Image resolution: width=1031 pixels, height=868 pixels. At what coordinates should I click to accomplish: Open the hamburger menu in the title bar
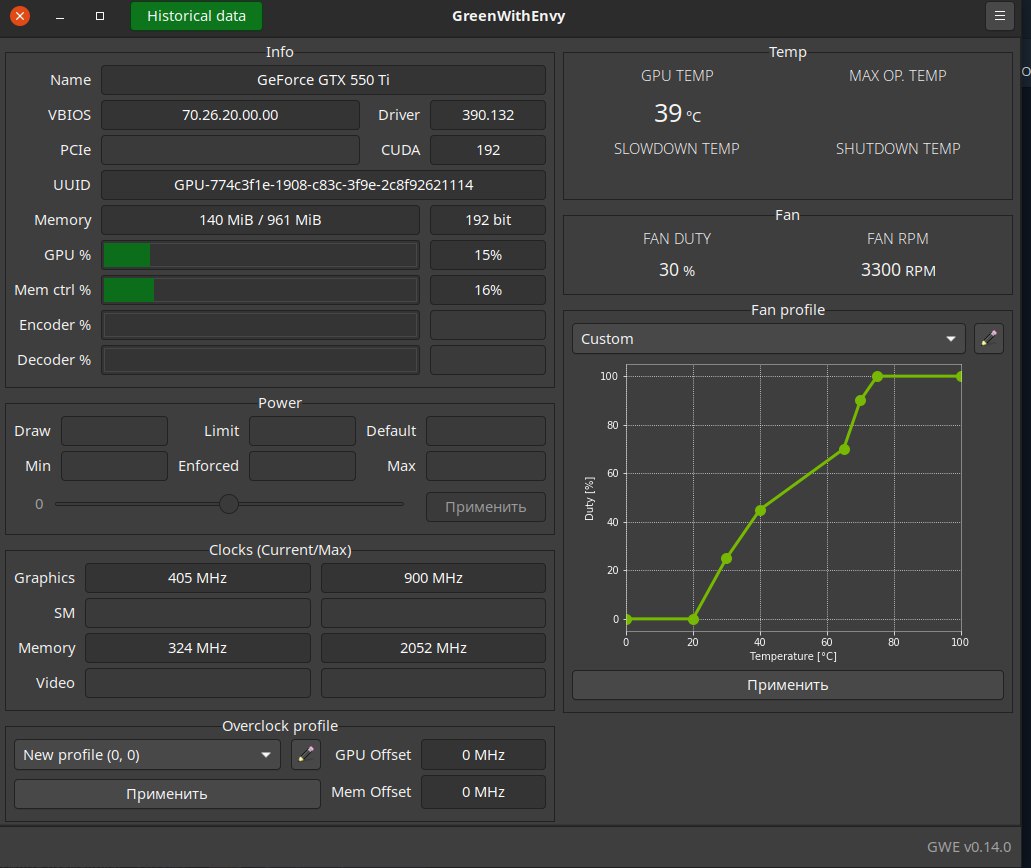999,16
